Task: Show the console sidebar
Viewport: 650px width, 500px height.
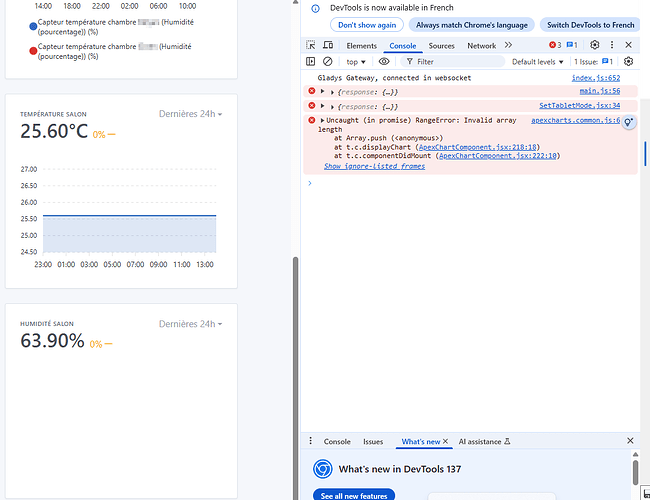Action: click(x=311, y=61)
